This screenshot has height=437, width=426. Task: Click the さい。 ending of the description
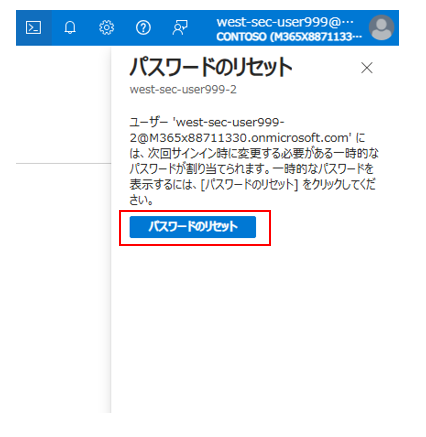[x=141, y=200]
